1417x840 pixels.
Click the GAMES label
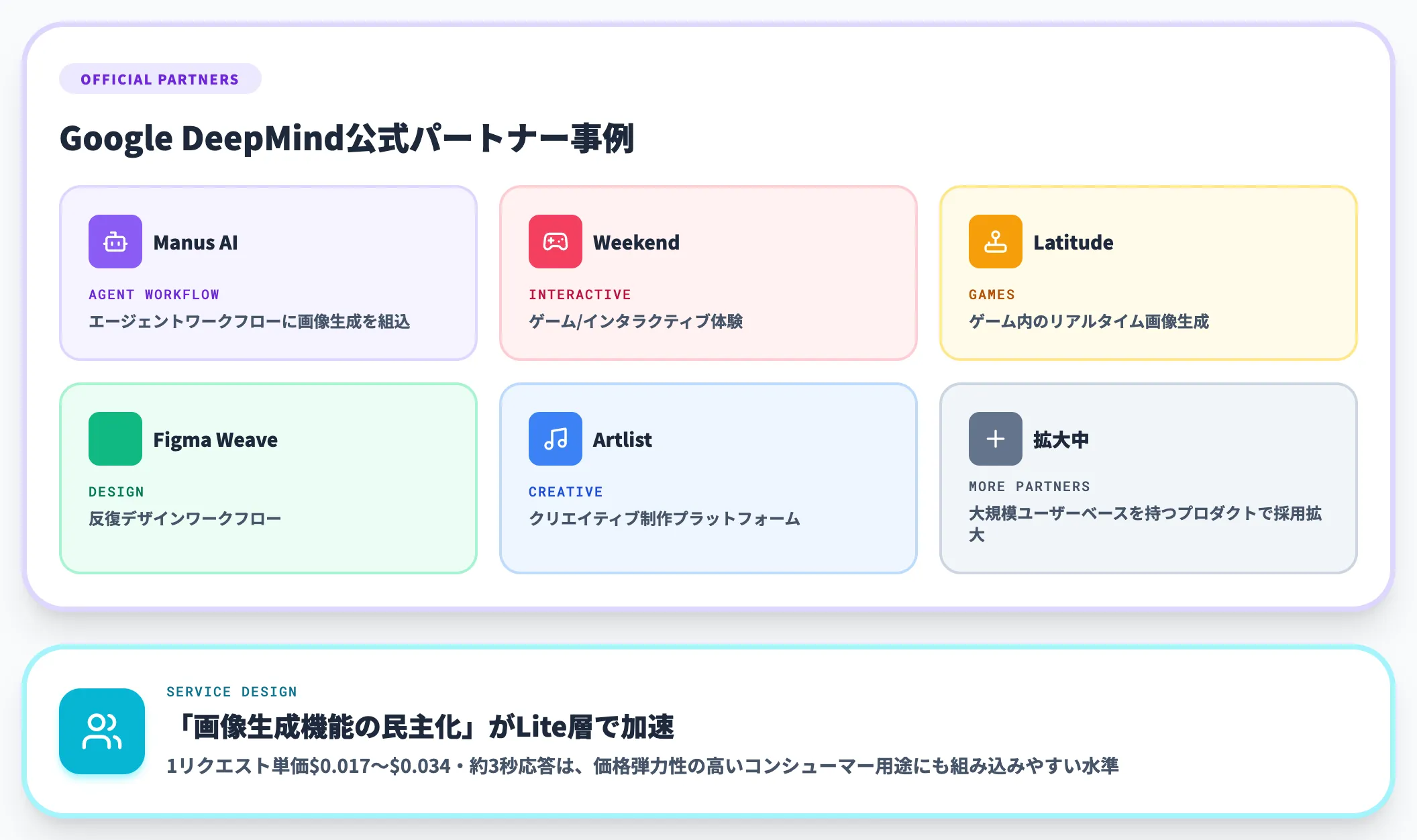pos(992,295)
